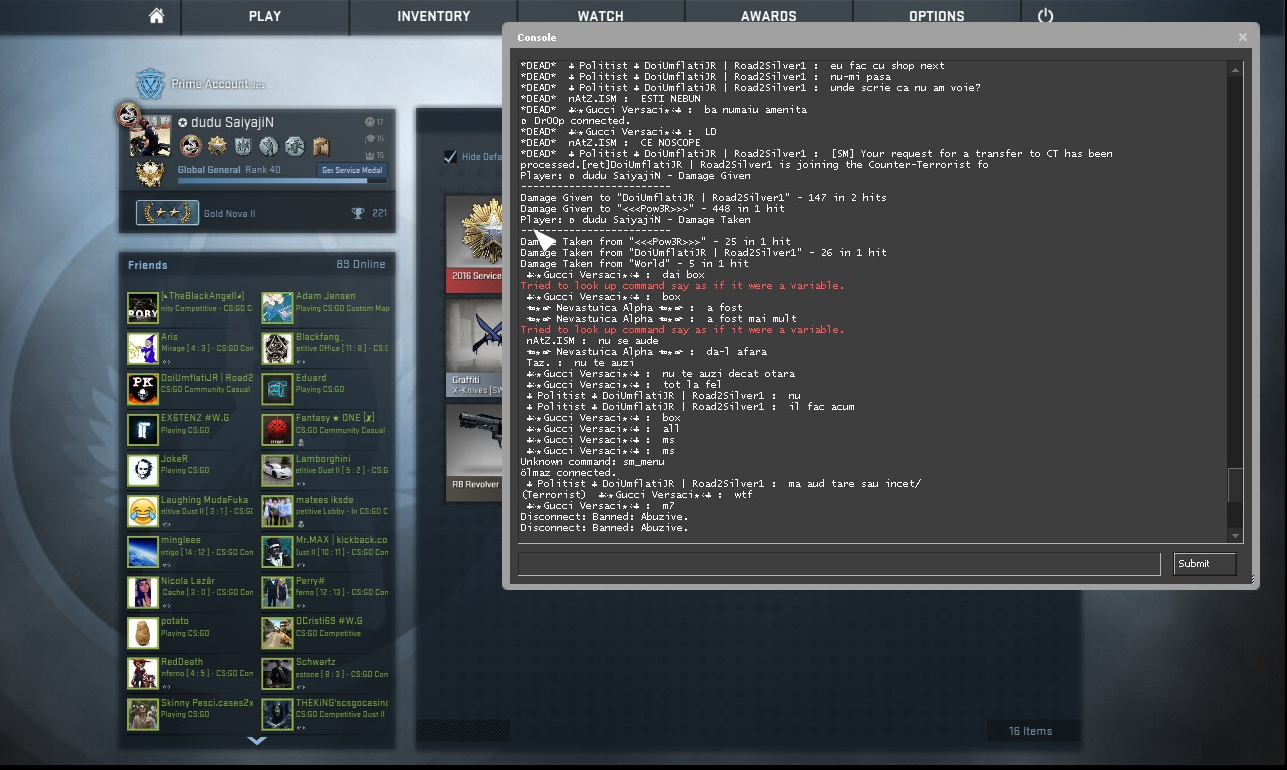Click the "89 Online" friends count
Image resolution: width=1287 pixels, height=770 pixels.
(x=360, y=265)
